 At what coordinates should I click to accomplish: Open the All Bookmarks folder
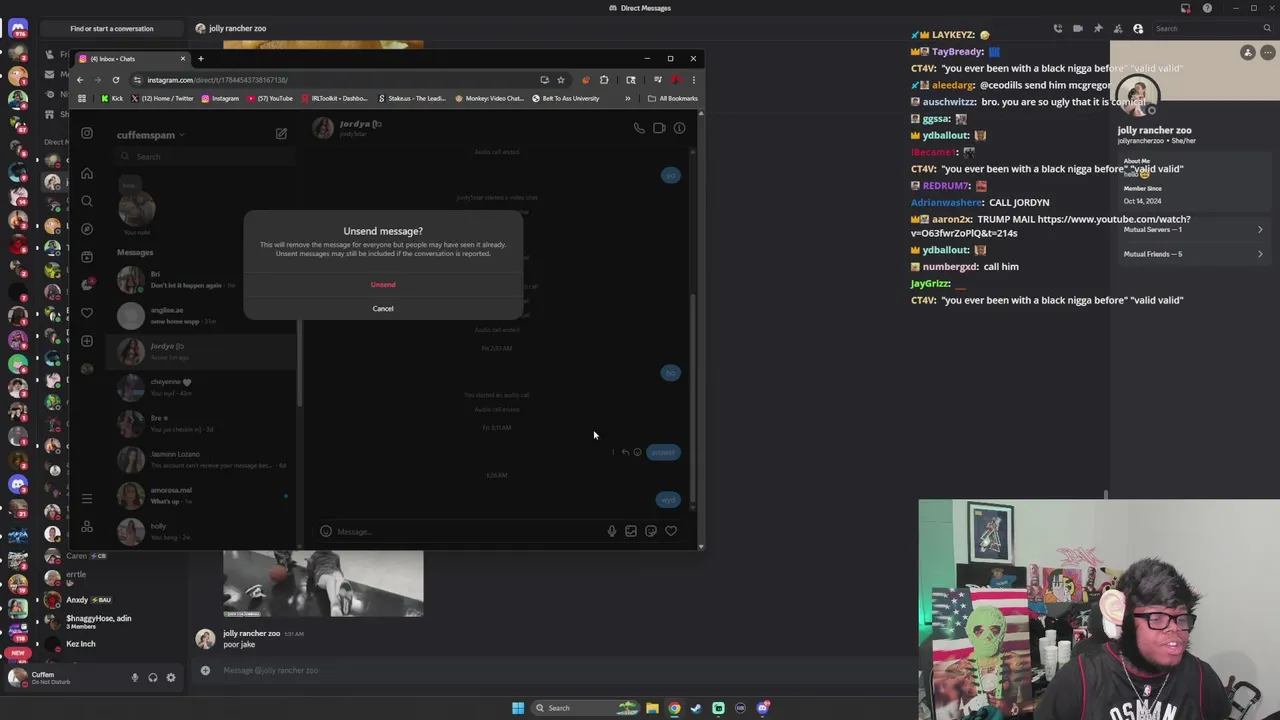673,99
